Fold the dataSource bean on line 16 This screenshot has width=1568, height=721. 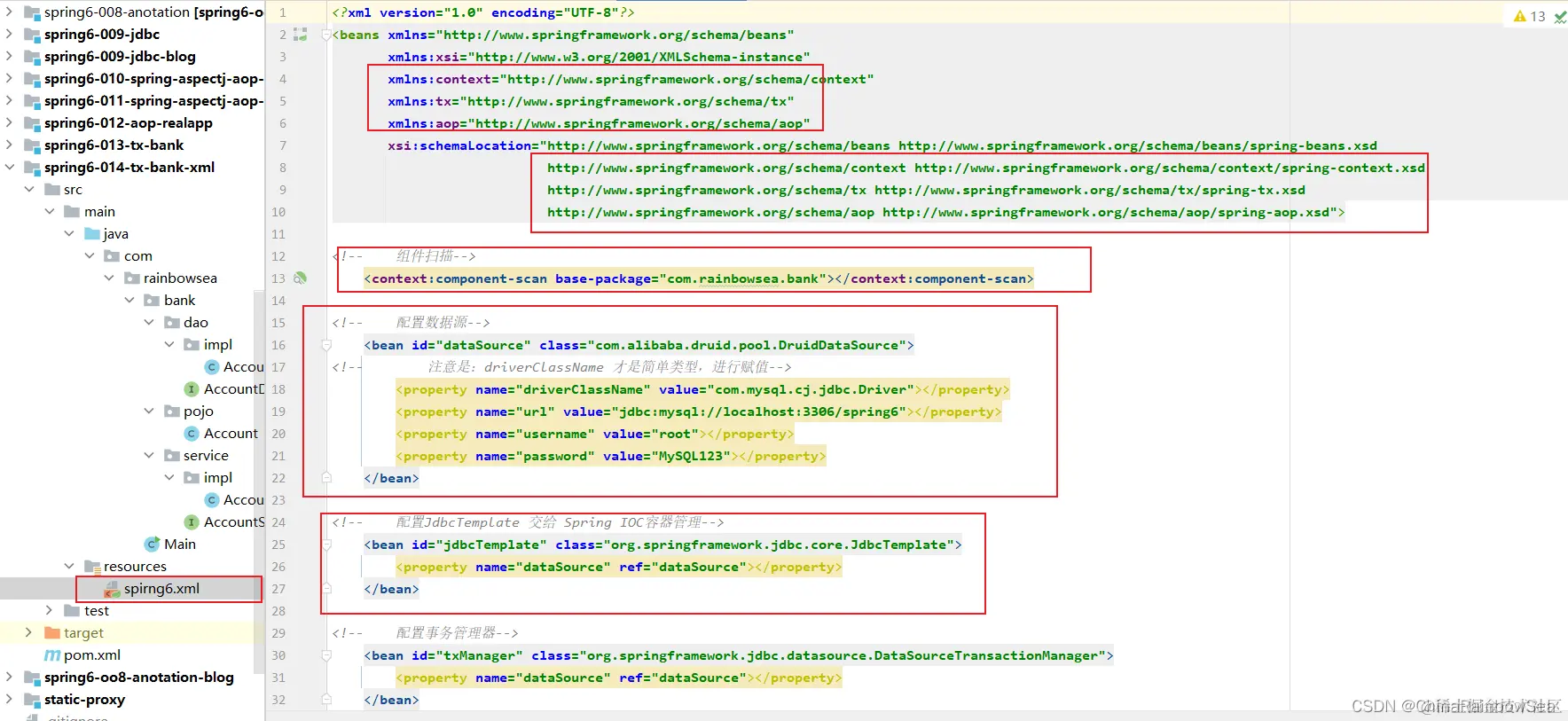click(x=326, y=345)
